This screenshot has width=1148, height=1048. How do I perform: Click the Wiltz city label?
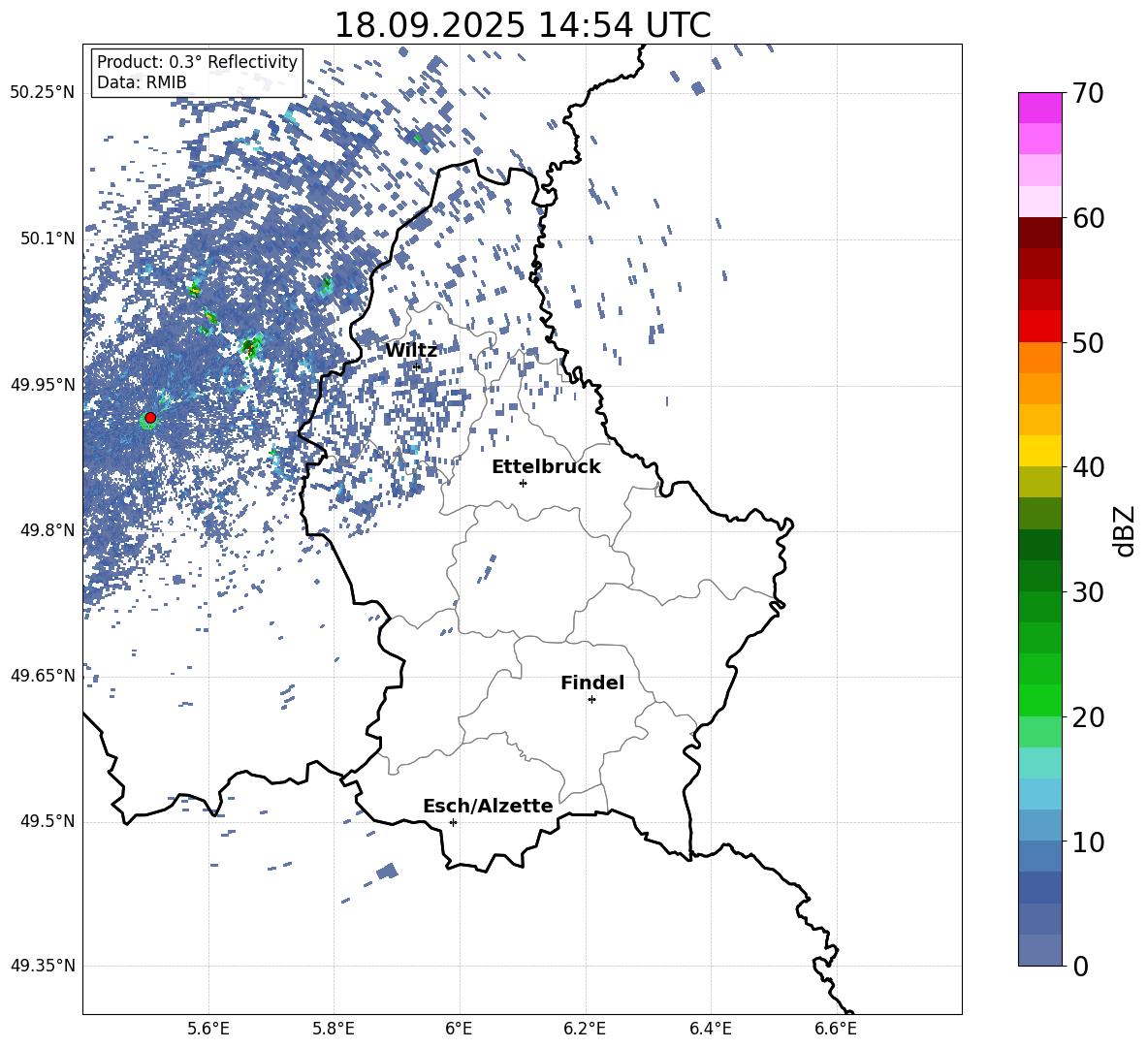[x=411, y=351]
